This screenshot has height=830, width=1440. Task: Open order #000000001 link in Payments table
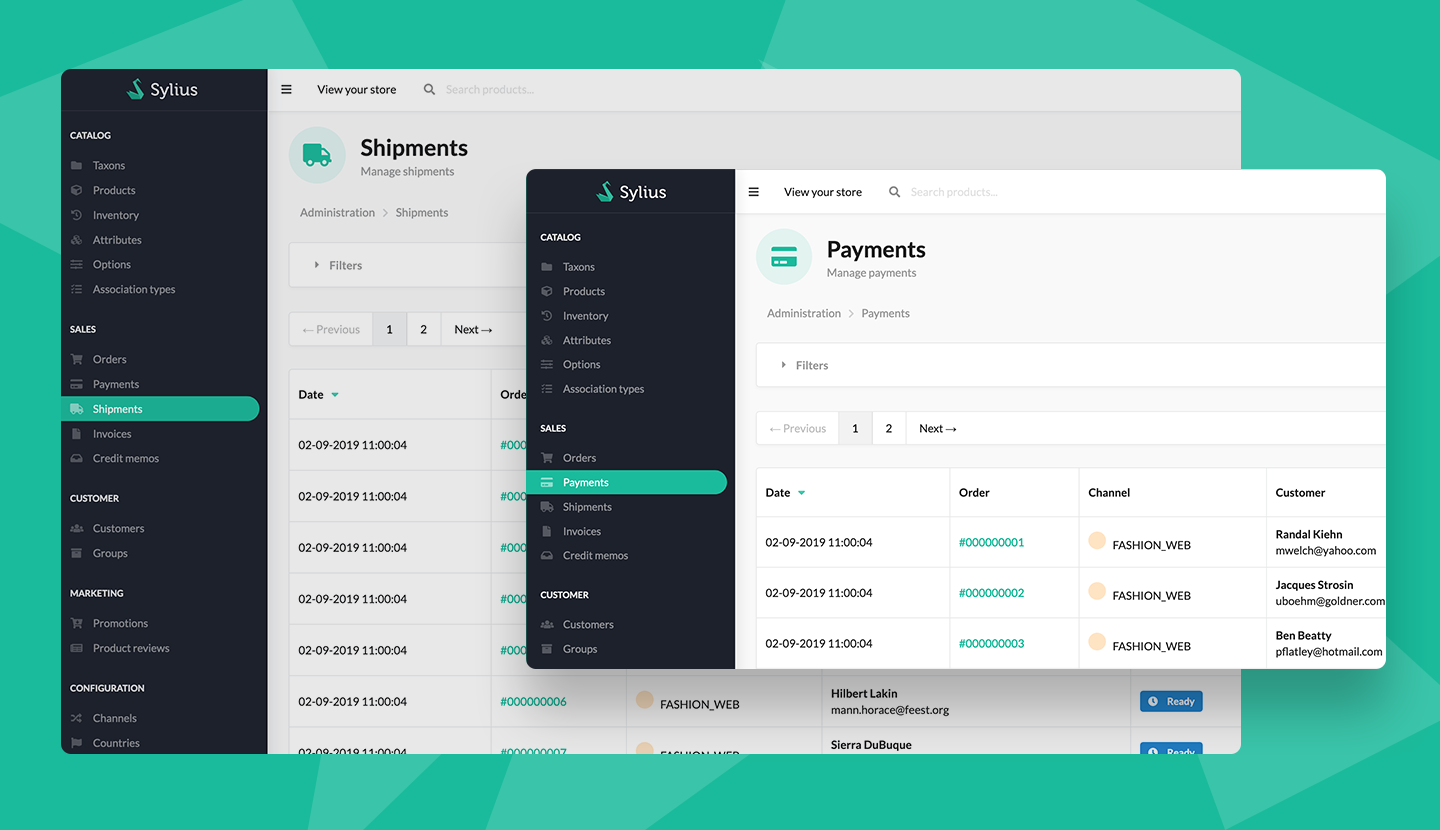(x=991, y=542)
